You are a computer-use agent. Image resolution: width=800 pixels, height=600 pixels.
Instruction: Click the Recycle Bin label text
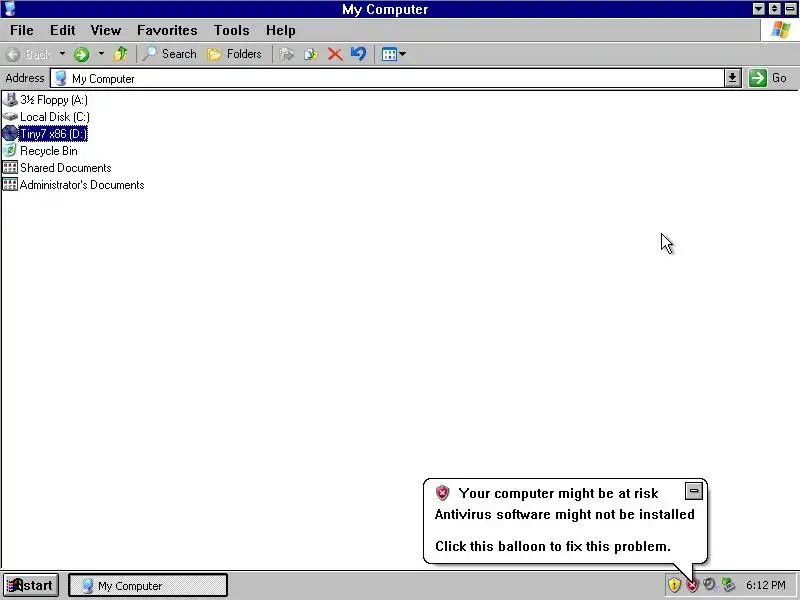tap(49, 151)
